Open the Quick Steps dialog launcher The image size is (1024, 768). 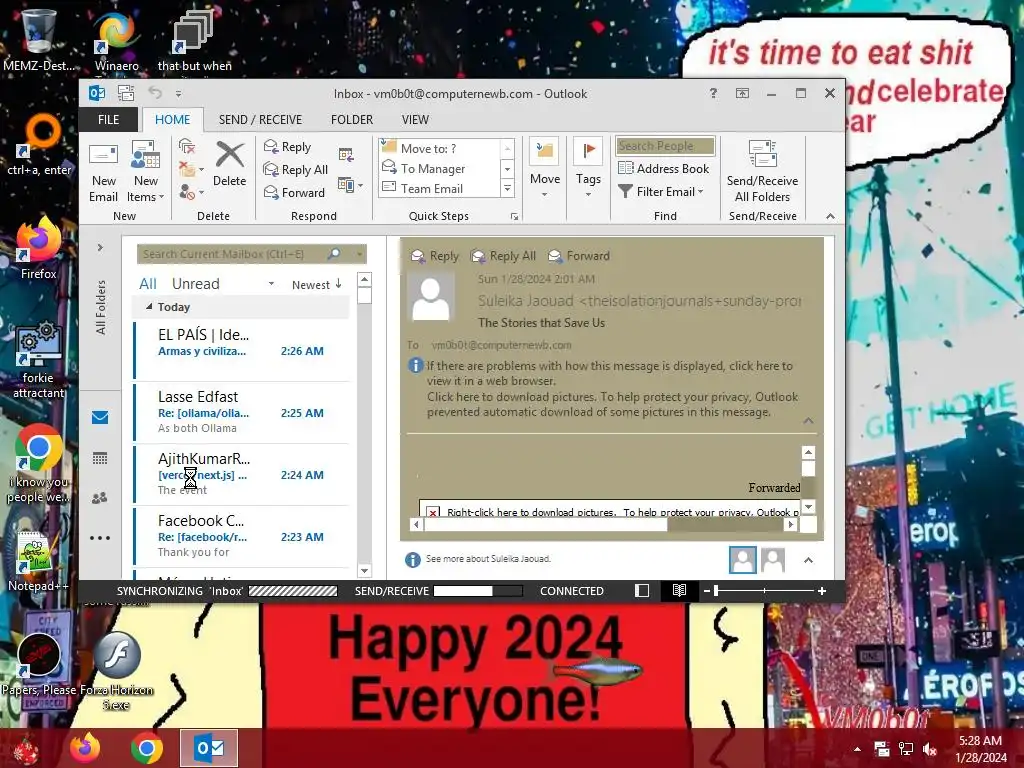pyautogui.click(x=515, y=217)
